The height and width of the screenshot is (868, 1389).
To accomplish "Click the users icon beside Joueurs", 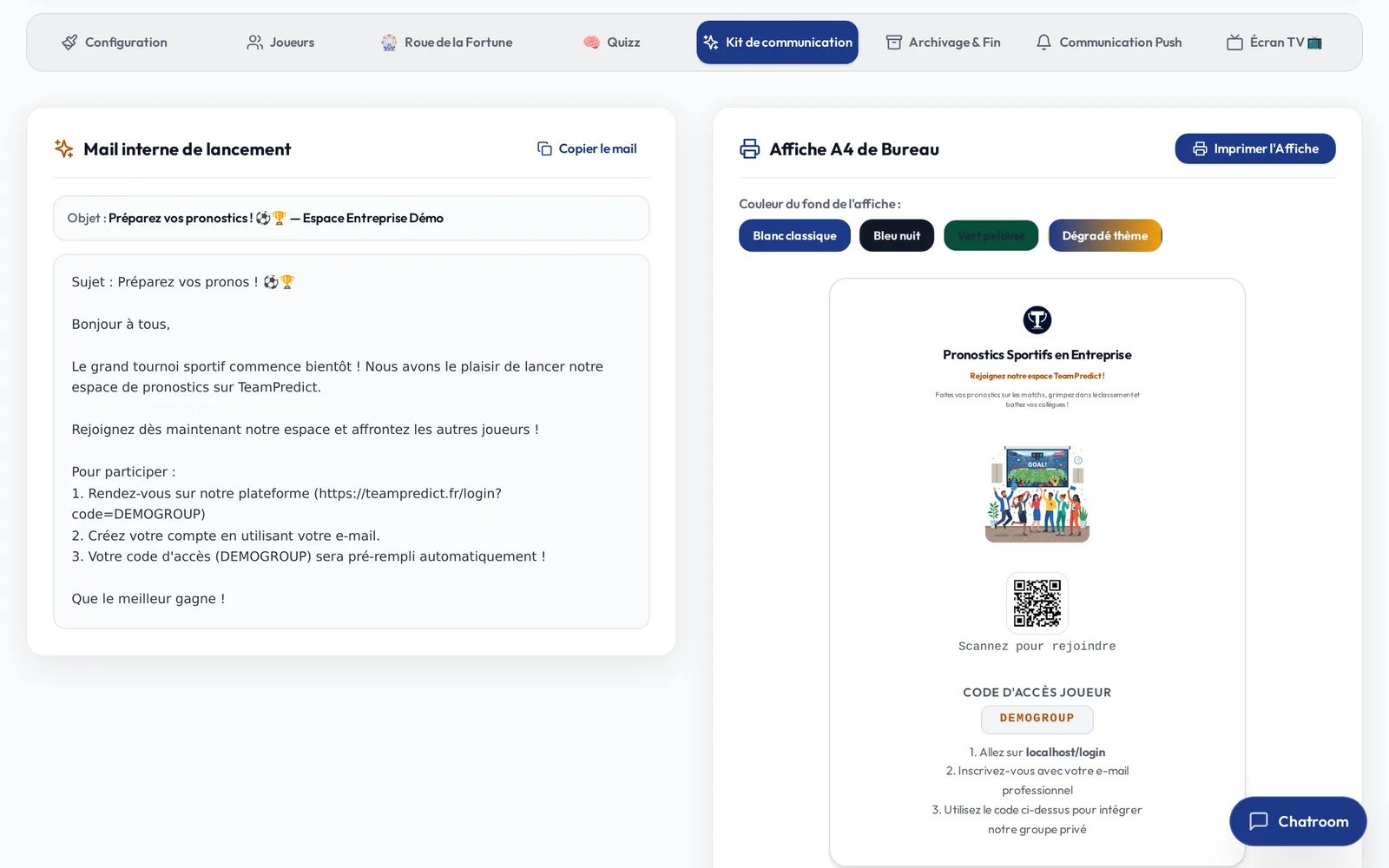I will coord(254,43).
